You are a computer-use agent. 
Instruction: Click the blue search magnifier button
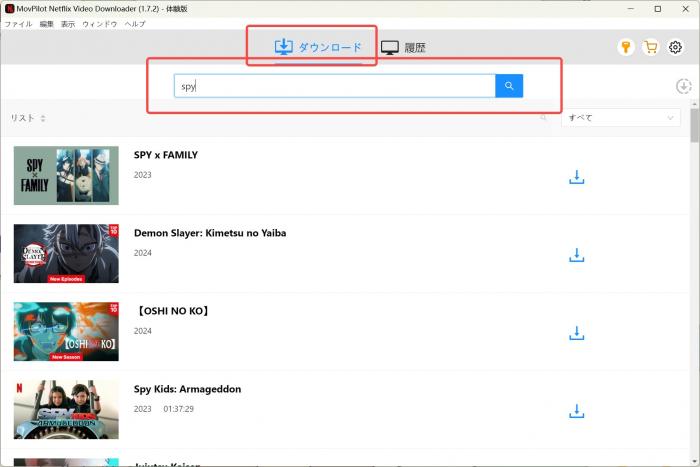tap(509, 86)
